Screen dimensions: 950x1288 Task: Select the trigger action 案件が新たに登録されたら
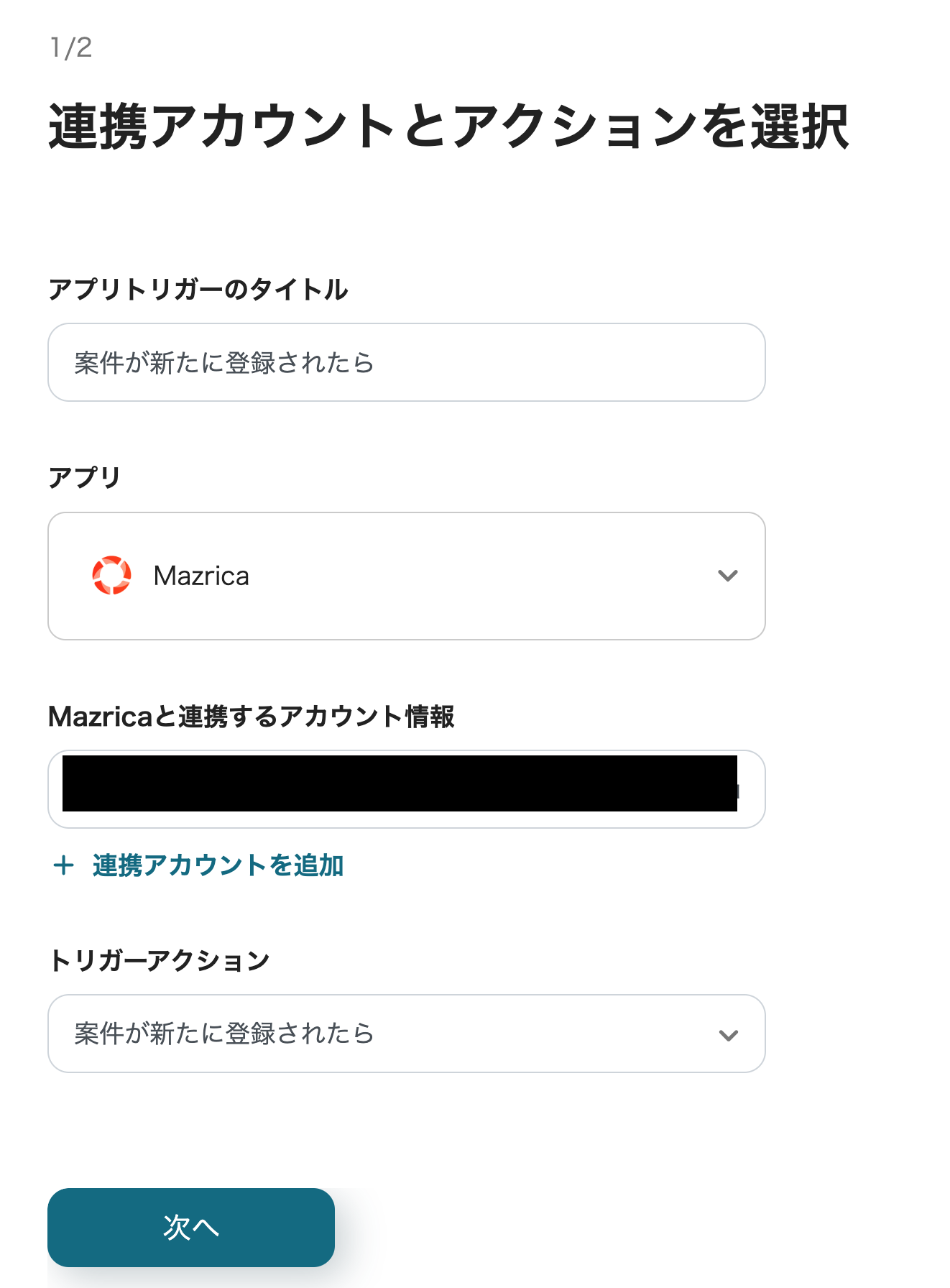point(224,1034)
